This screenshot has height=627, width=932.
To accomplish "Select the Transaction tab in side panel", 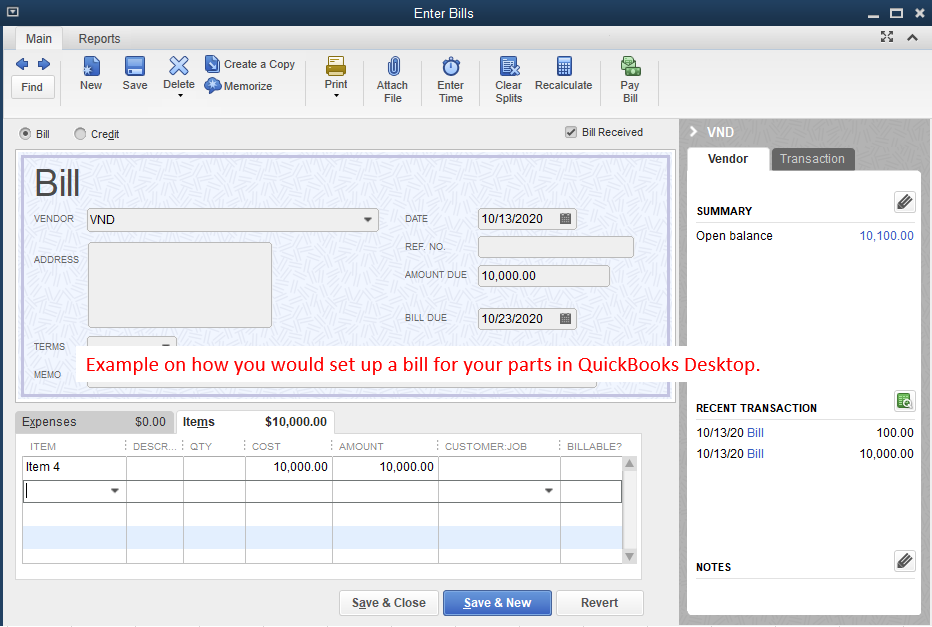I will tap(813, 159).
